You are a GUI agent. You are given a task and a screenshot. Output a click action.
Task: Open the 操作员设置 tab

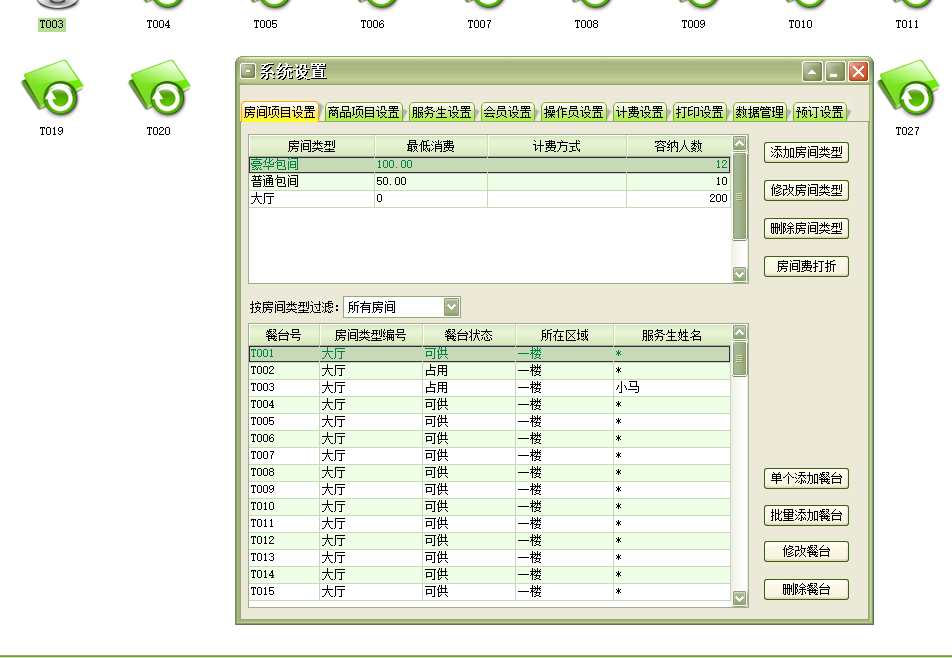click(x=574, y=112)
